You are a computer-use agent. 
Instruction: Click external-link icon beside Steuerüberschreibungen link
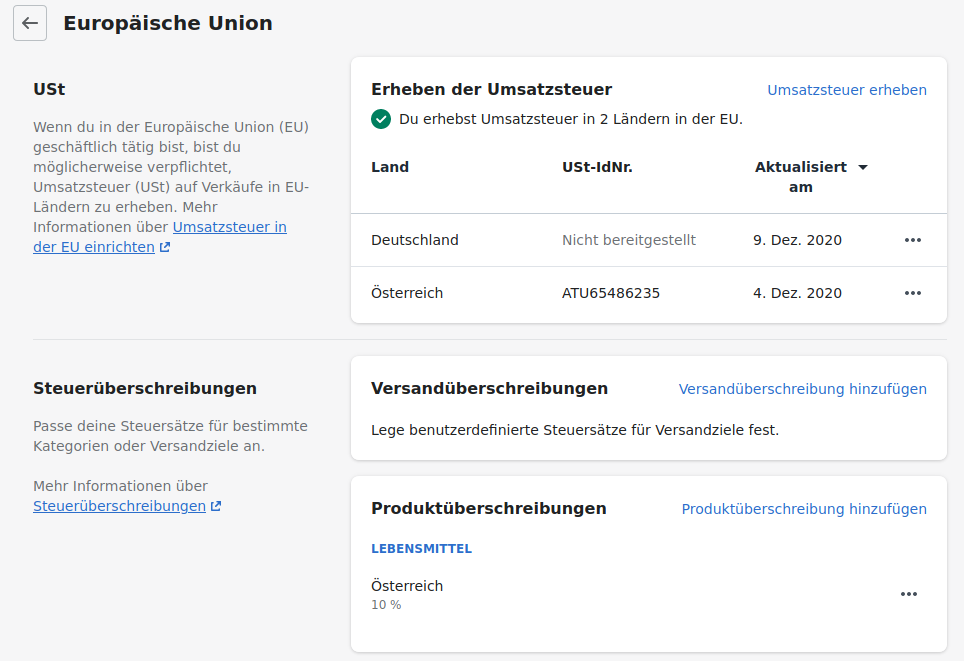tap(216, 506)
